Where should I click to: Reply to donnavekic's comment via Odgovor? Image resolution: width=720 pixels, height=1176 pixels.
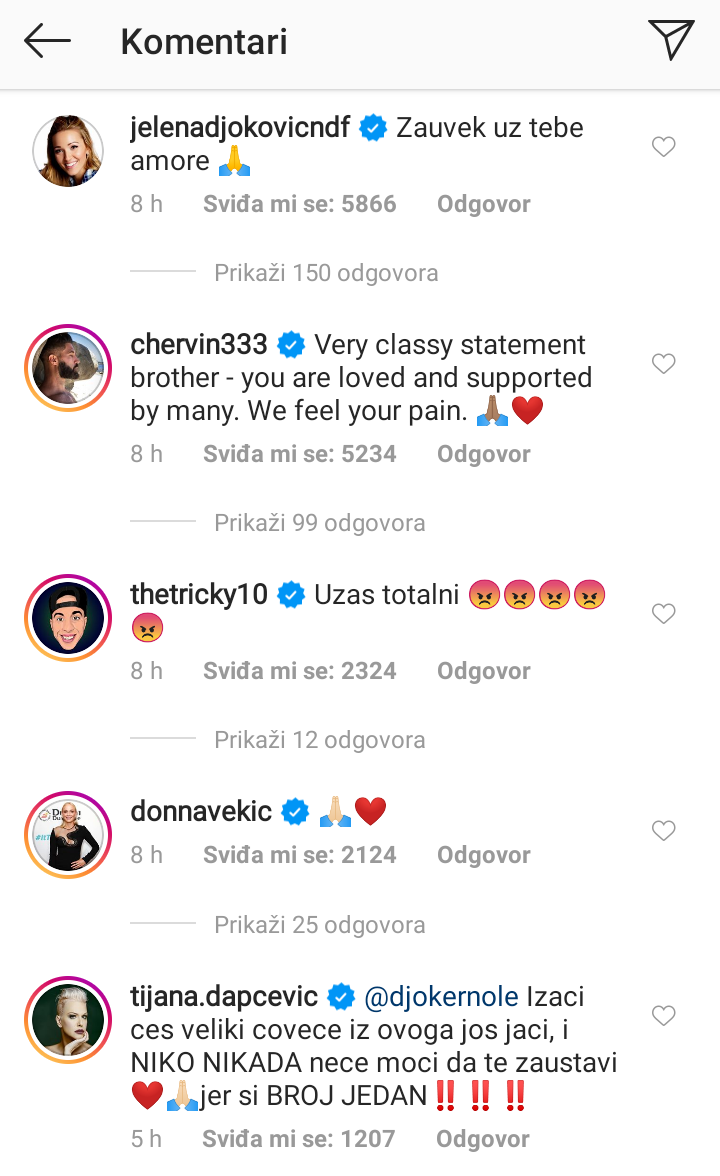(484, 855)
